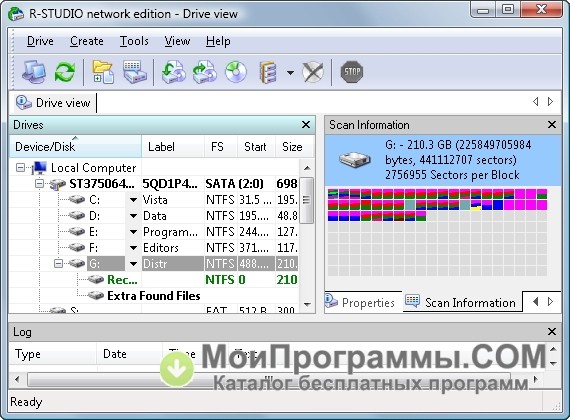Open dropdown arrow for E: drive
This screenshot has height=420, width=570.
click(133, 232)
